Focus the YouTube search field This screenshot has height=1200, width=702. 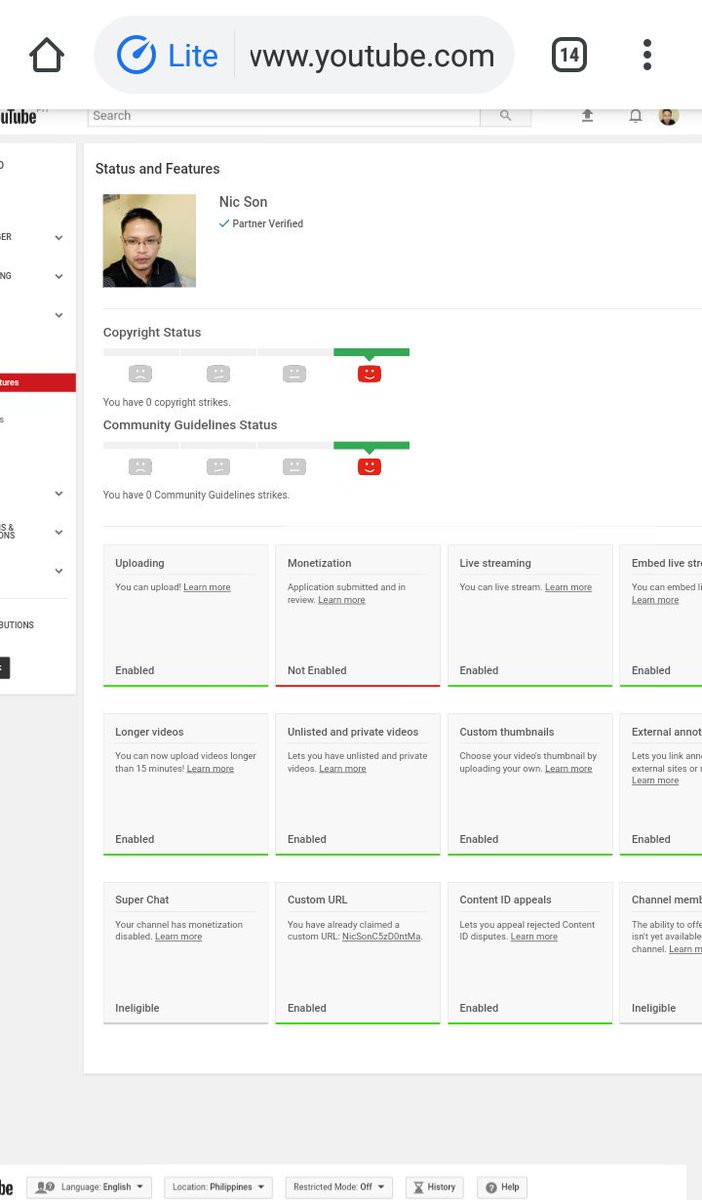(284, 116)
